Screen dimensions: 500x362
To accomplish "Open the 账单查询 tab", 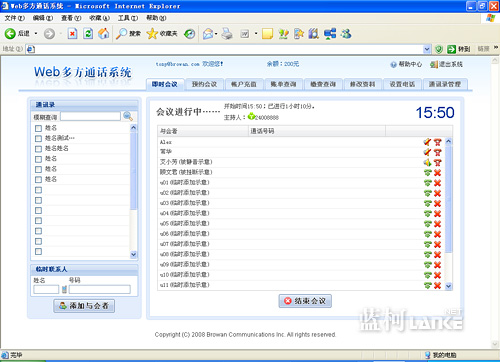I will pos(283,84).
